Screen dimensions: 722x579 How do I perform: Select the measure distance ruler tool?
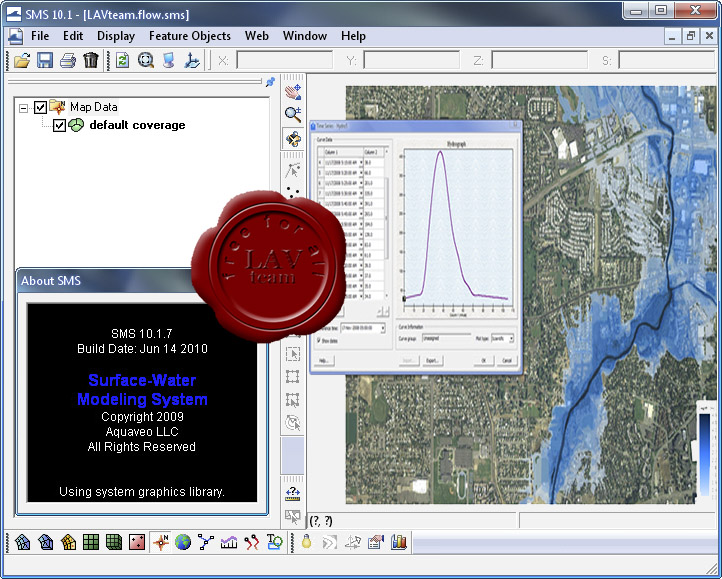(293, 494)
